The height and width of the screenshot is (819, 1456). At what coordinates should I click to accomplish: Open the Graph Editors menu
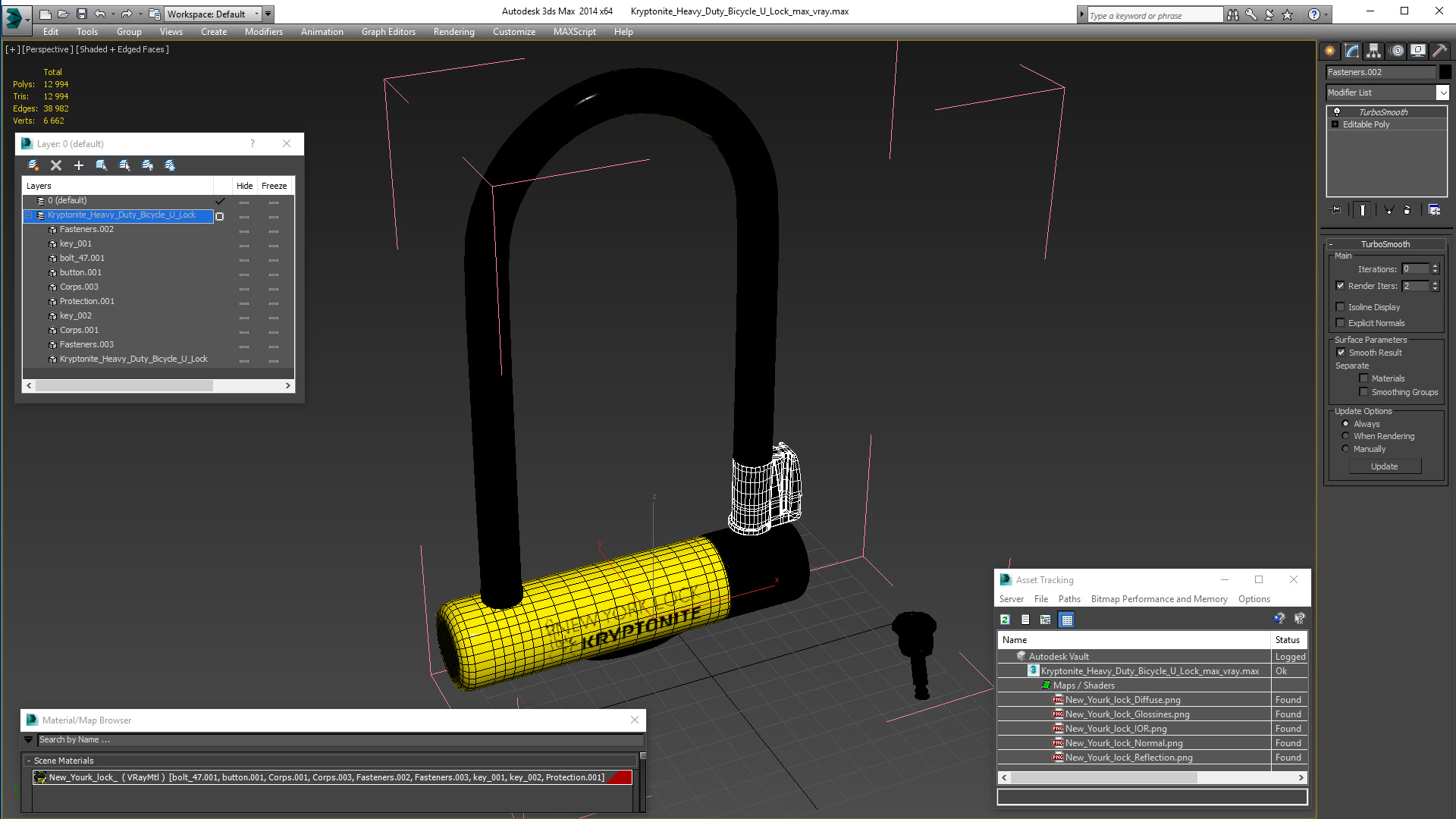388,32
